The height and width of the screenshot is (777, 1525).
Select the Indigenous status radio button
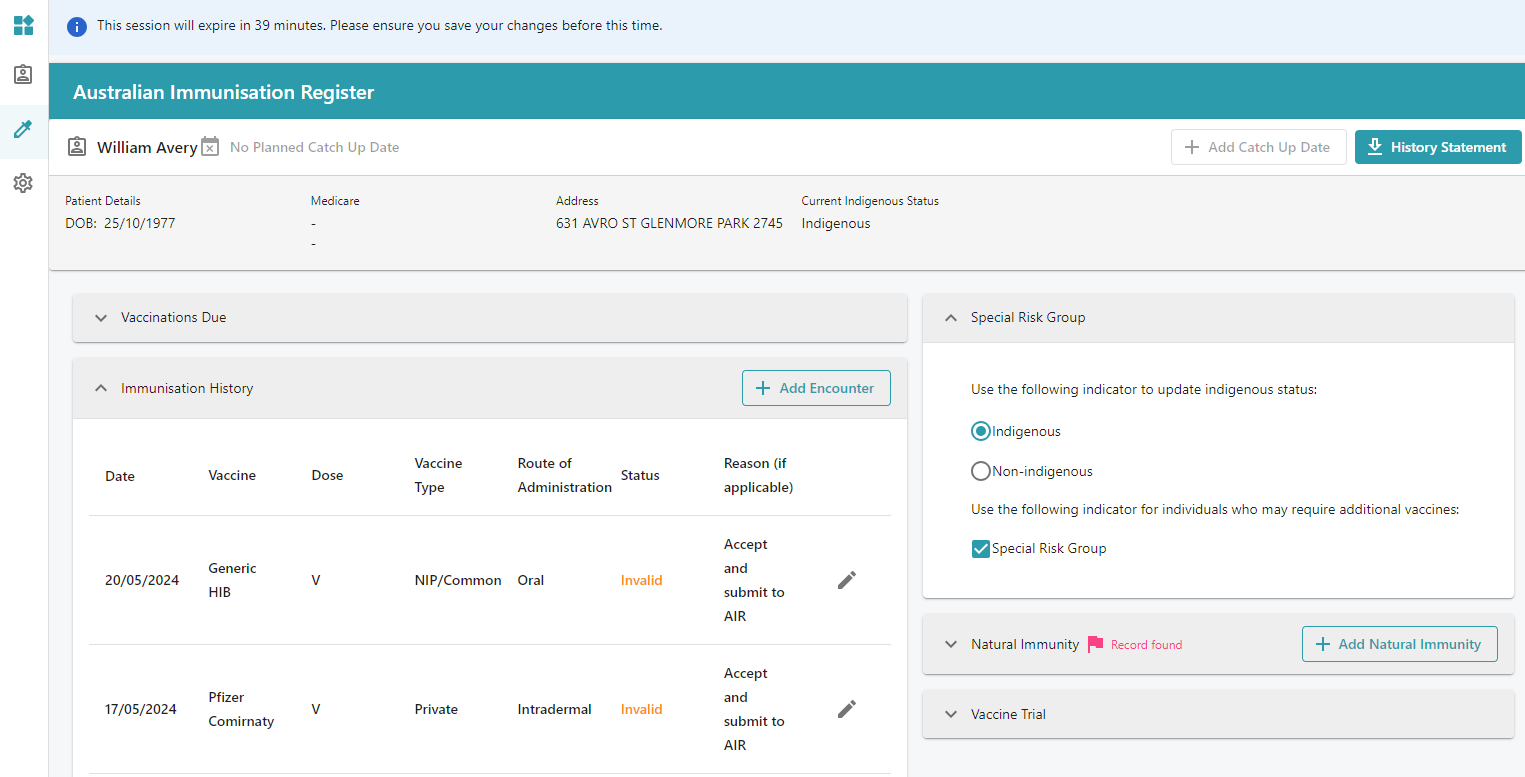pyautogui.click(x=981, y=431)
